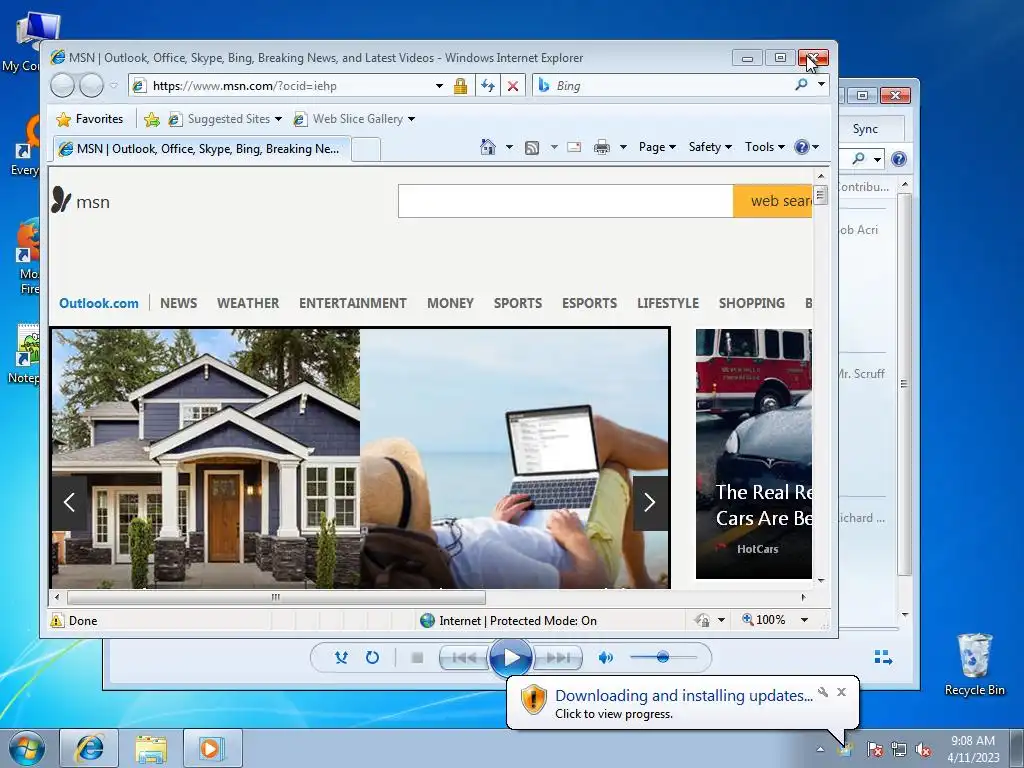Screen dimensions: 1024x768
Task: Click Internet Explorer icon on taskbar
Action: (x=89, y=748)
